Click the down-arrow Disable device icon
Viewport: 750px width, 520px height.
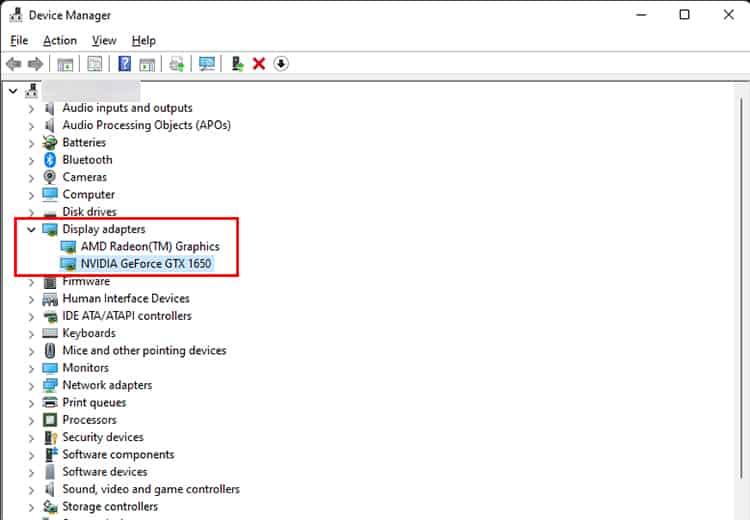pos(281,63)
